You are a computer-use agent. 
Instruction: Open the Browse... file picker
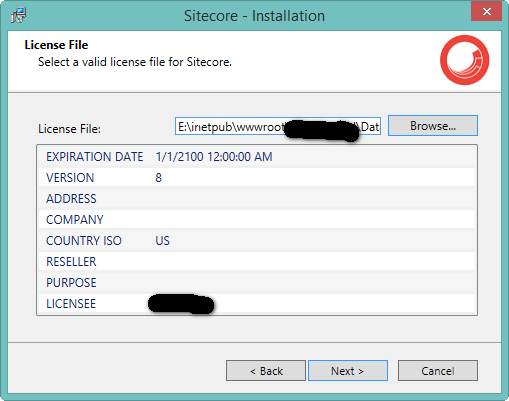[433, 126]
